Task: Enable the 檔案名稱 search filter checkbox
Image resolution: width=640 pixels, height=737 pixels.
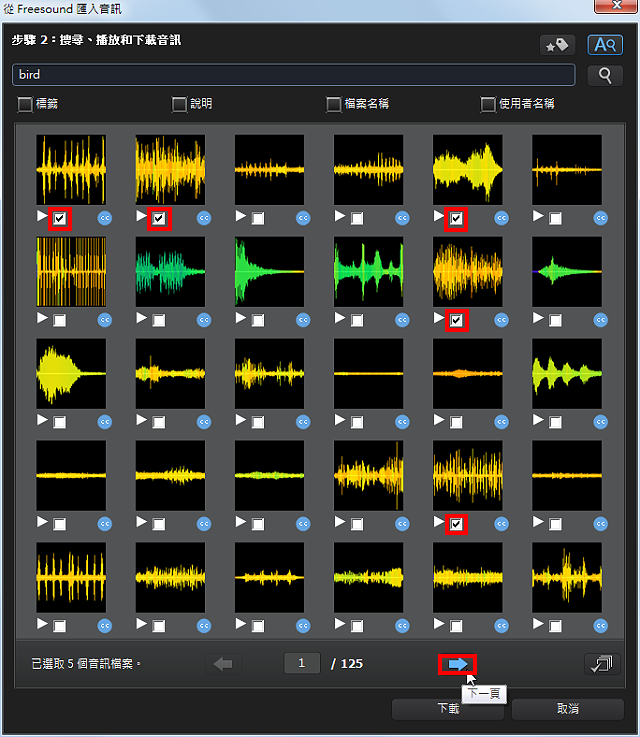Action: (x=334, y=104)
